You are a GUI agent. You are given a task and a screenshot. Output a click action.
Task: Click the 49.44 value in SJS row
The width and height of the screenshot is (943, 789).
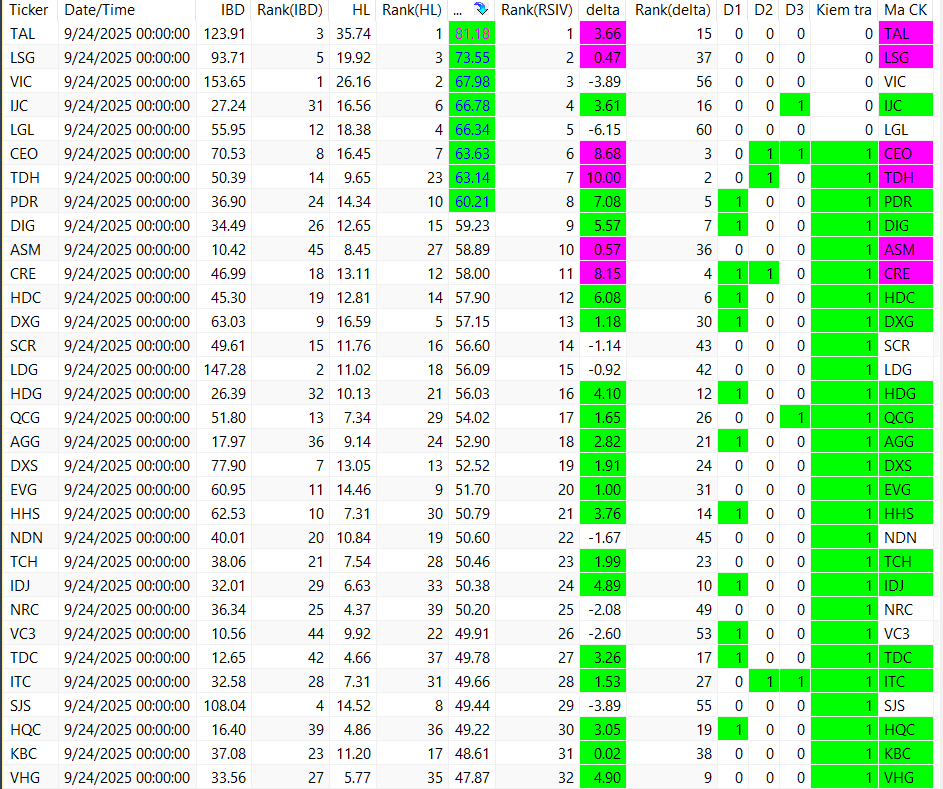(472, 706)
